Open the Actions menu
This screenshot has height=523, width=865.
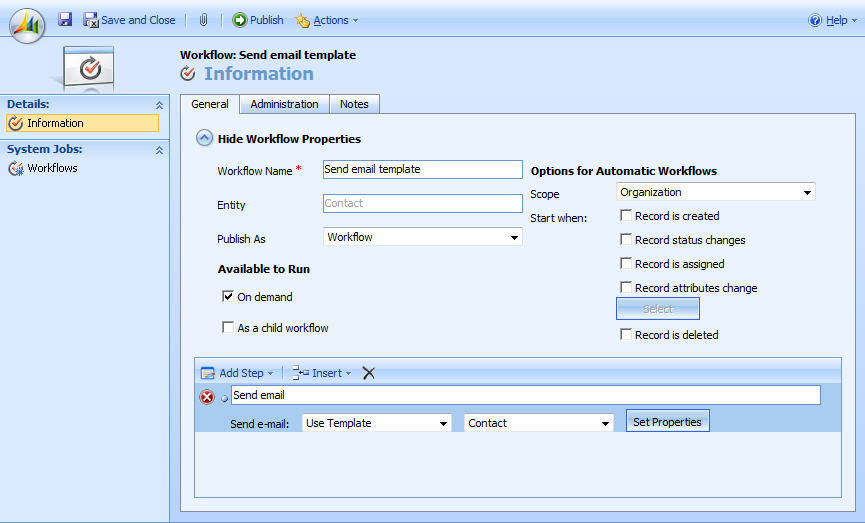pos(330,20)
